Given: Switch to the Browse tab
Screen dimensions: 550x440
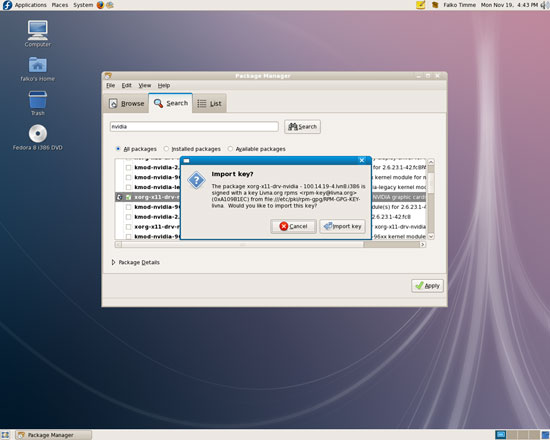Looking at the screenshot, I should [127, 104].
